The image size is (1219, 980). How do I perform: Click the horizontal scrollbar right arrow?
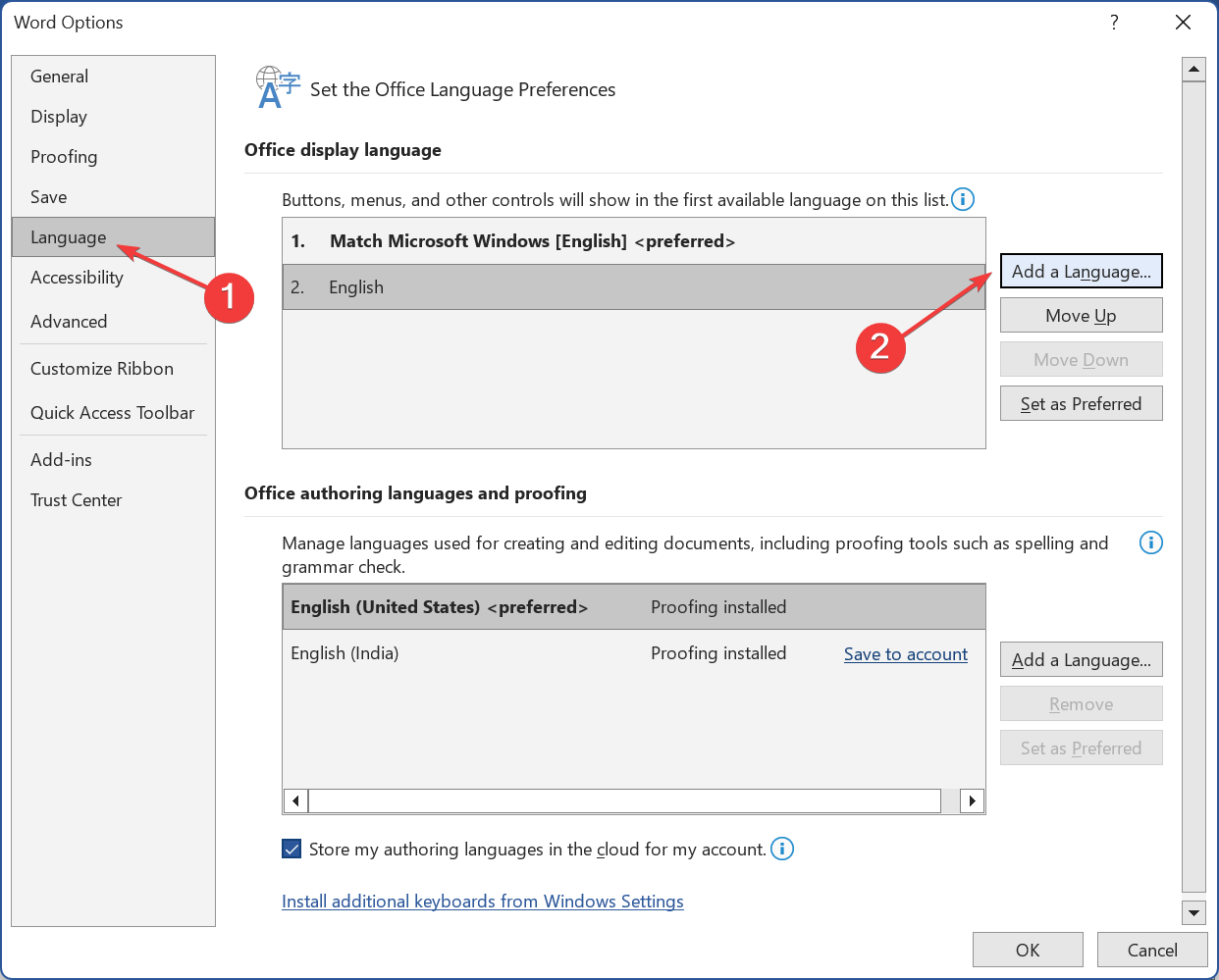[x=972, y=800]
